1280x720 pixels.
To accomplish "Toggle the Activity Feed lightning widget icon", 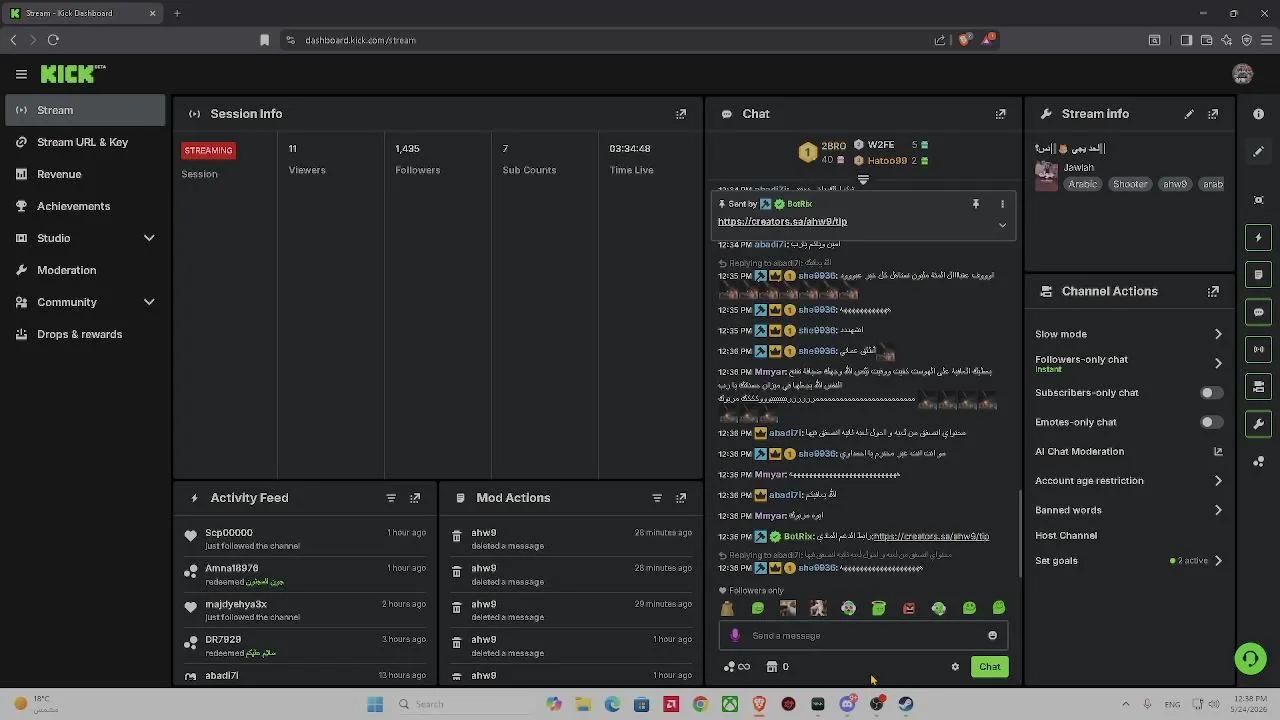I will (x=1259, y=238).
